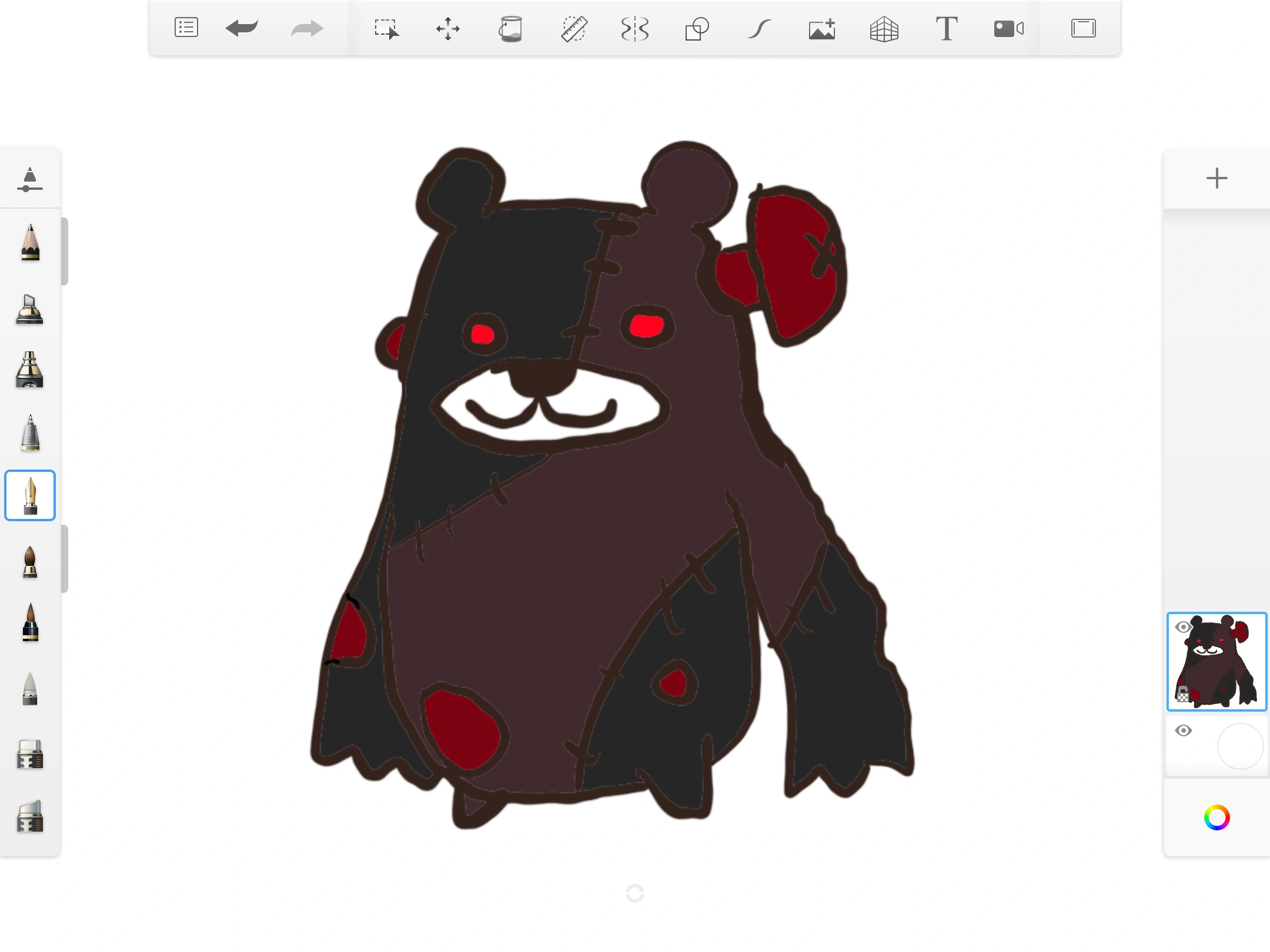Activate the Ruler tool
Screen dimensions: 1270x952
[x=573, y=28]
